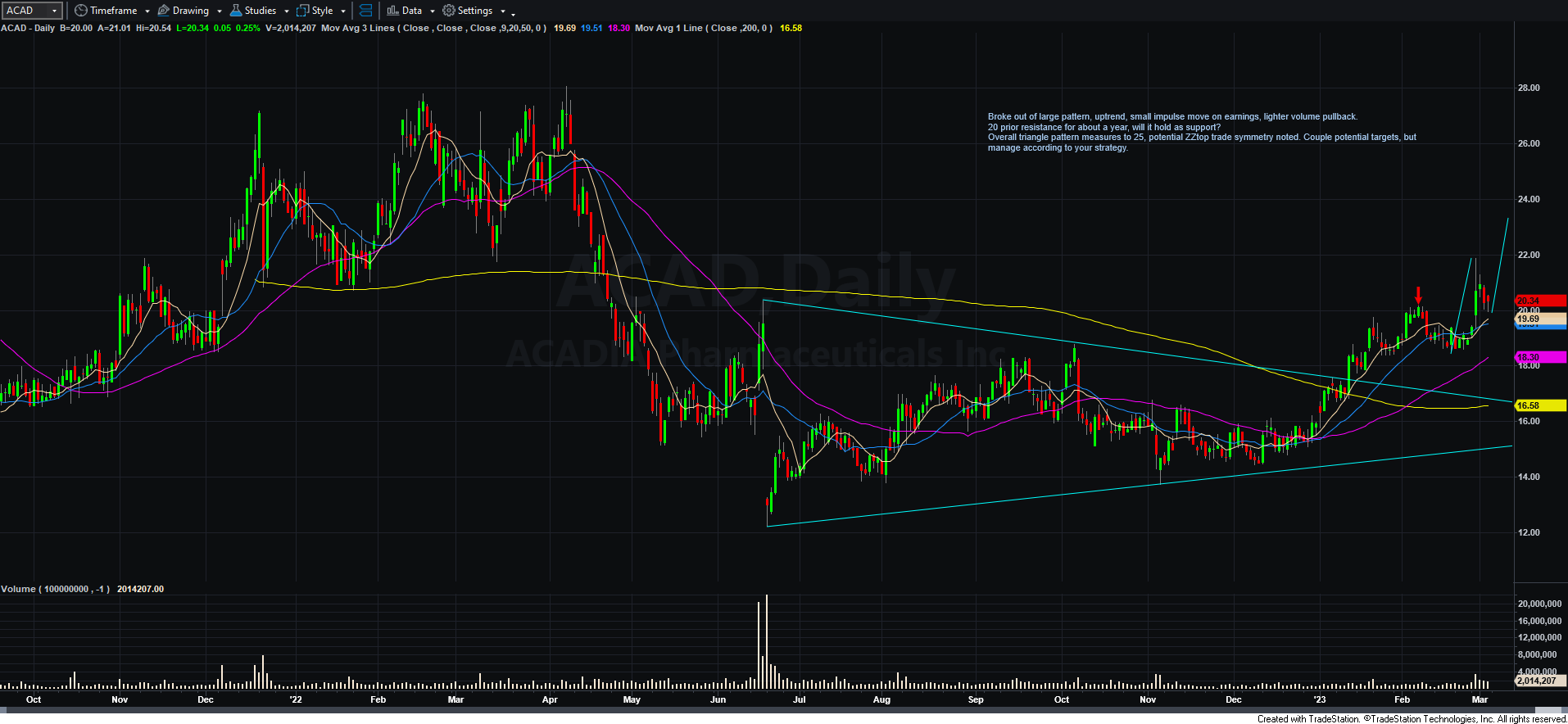Select the 'Overall triangle pattern measures' annotation line
The height and width of the screenshot is (724, 1568).
(1202, 138)
